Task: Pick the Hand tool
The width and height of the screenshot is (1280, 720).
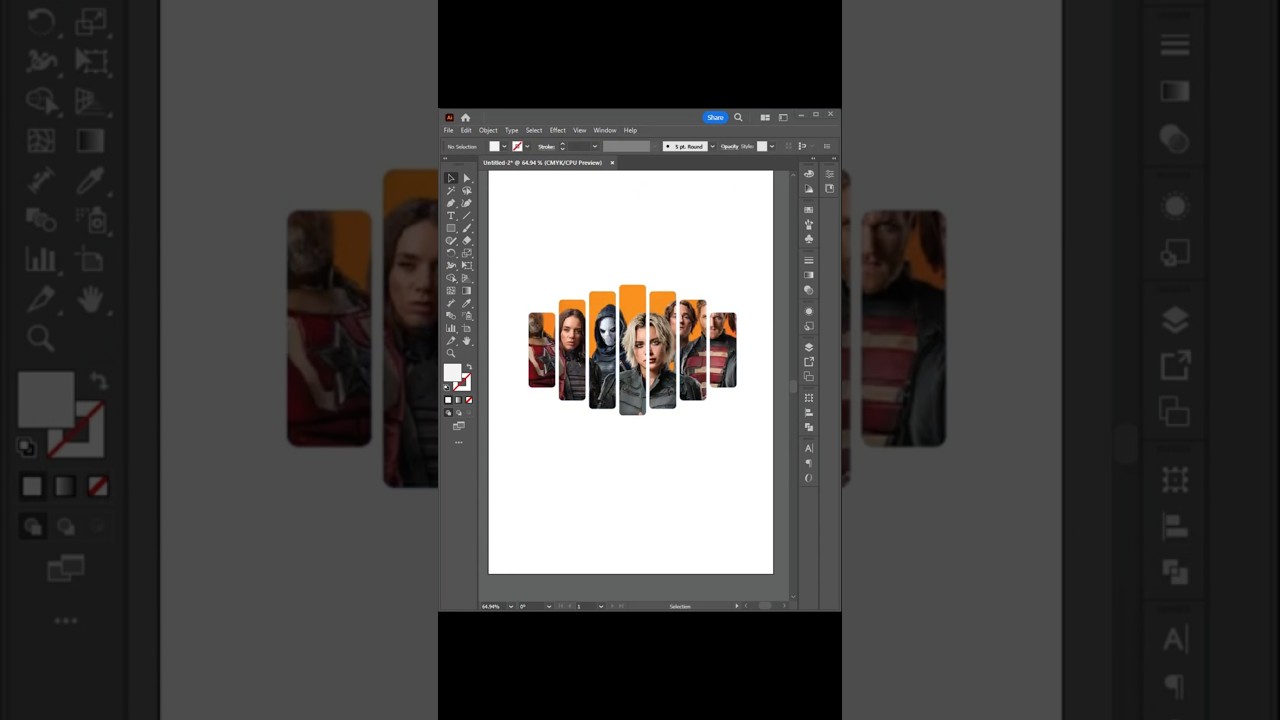Action: pyautogui.click(x=466, y=340)
